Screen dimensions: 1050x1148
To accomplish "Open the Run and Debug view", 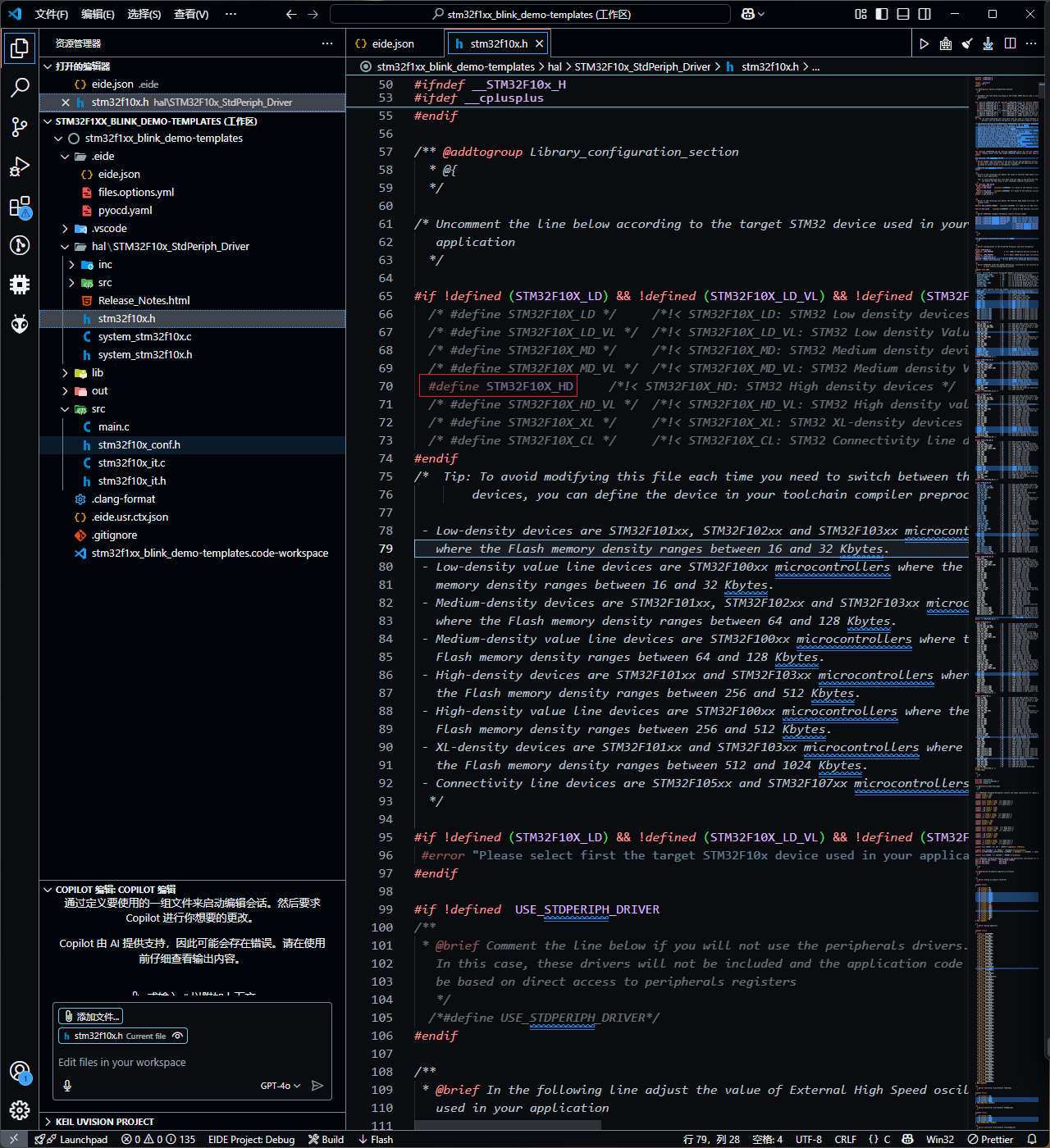I will (x=20, y=166).
